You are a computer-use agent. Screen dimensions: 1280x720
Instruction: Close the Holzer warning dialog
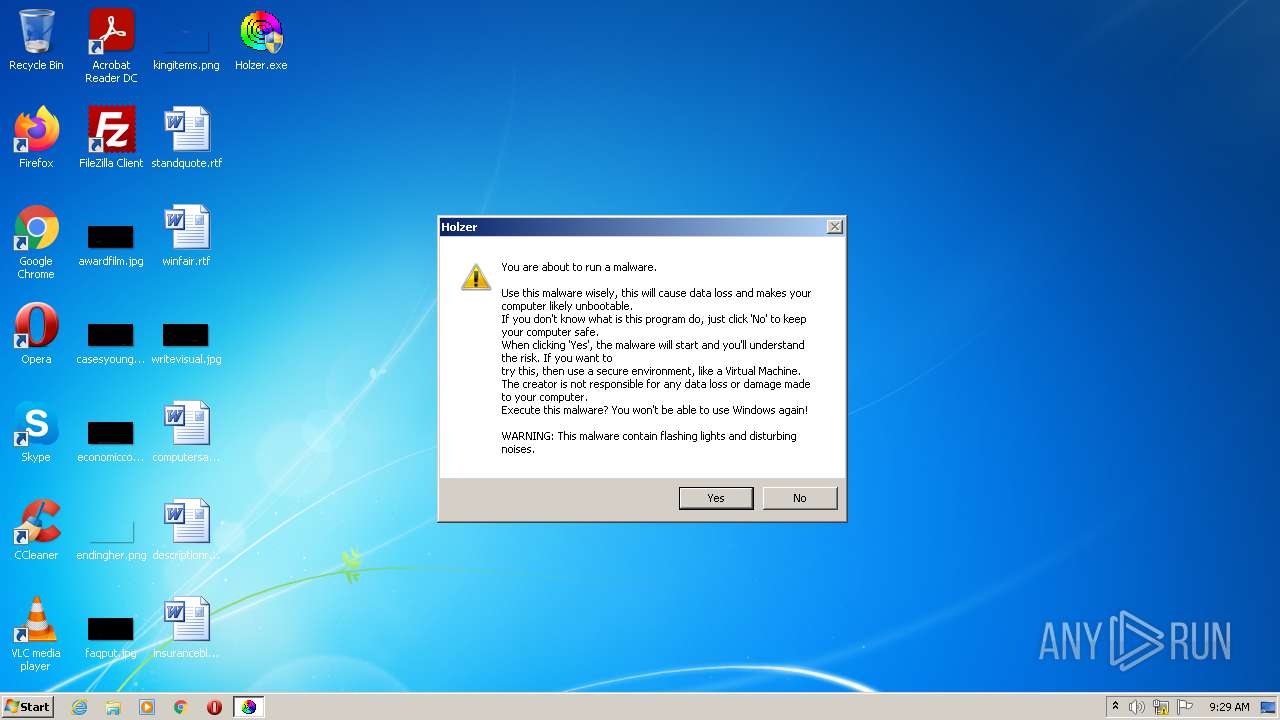click(835, 227)
